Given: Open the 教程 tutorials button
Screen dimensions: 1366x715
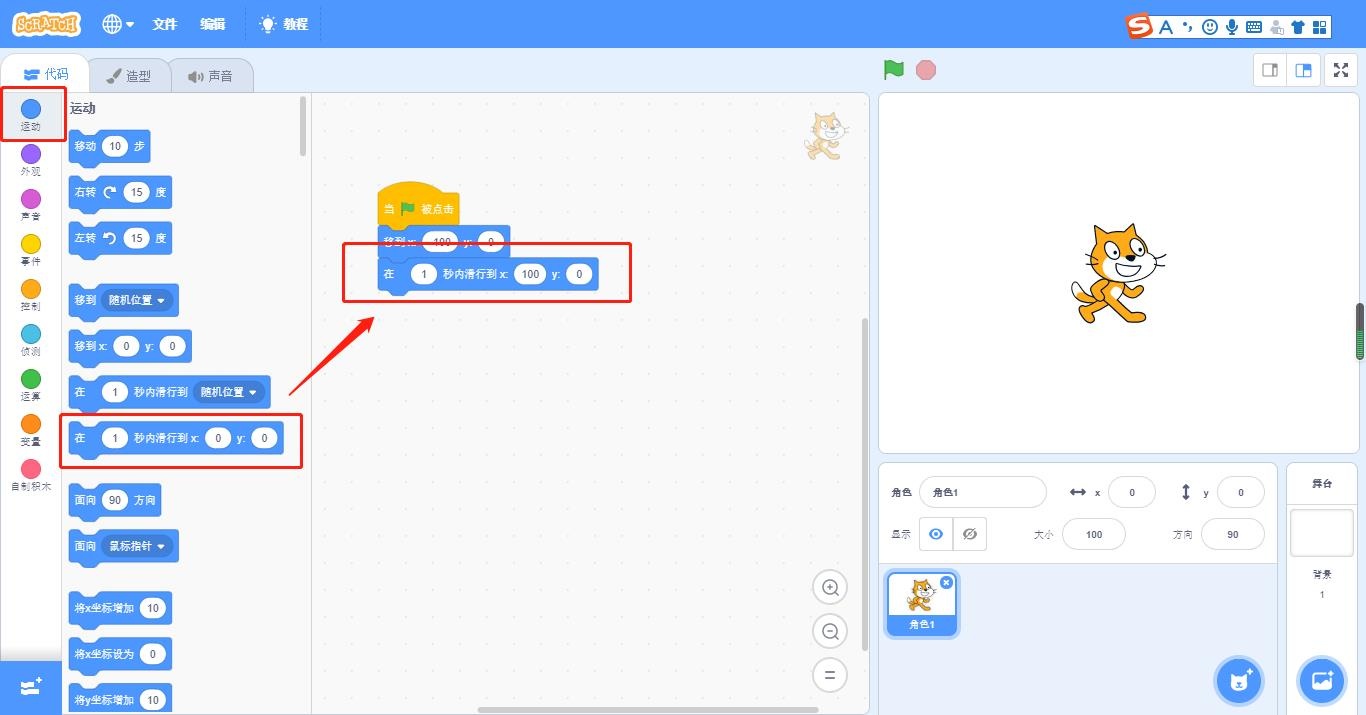Looking at the screenshot, I should tap(284, 24).
